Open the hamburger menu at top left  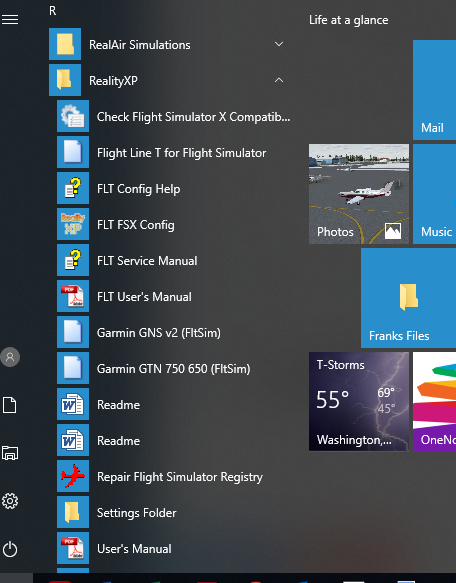pos(10,19)
